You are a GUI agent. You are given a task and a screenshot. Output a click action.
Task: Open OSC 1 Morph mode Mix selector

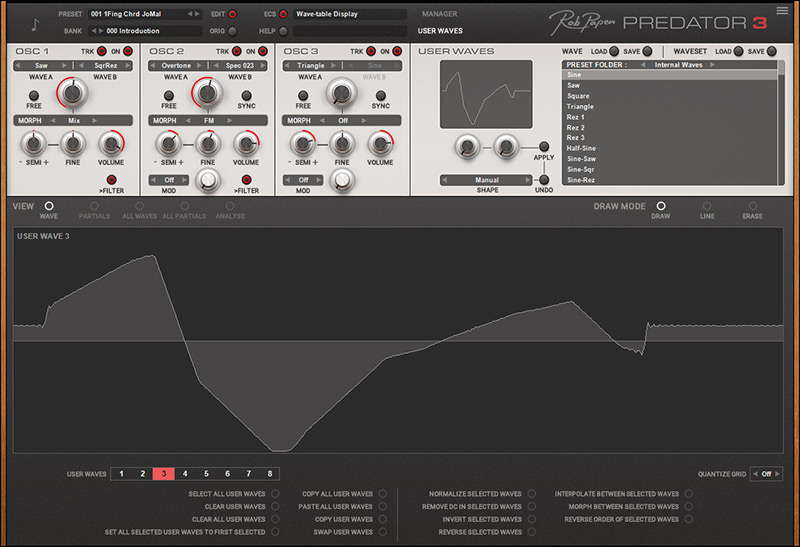point(74,120)
